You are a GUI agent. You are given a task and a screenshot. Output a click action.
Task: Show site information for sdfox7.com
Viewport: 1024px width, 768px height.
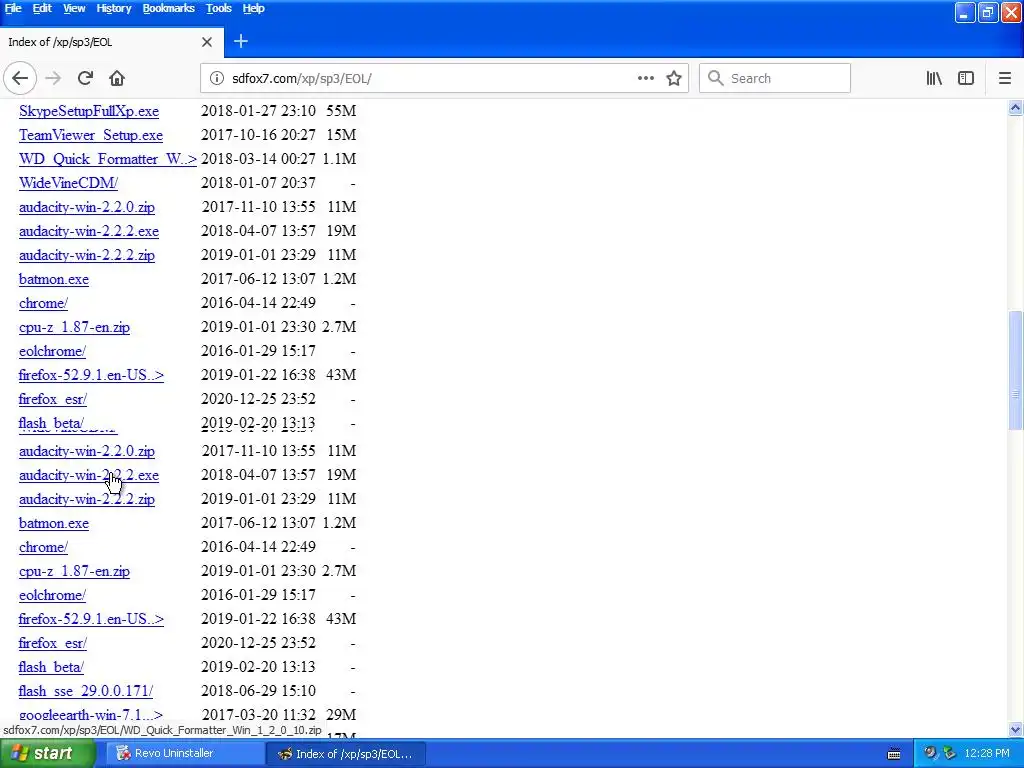216,78
